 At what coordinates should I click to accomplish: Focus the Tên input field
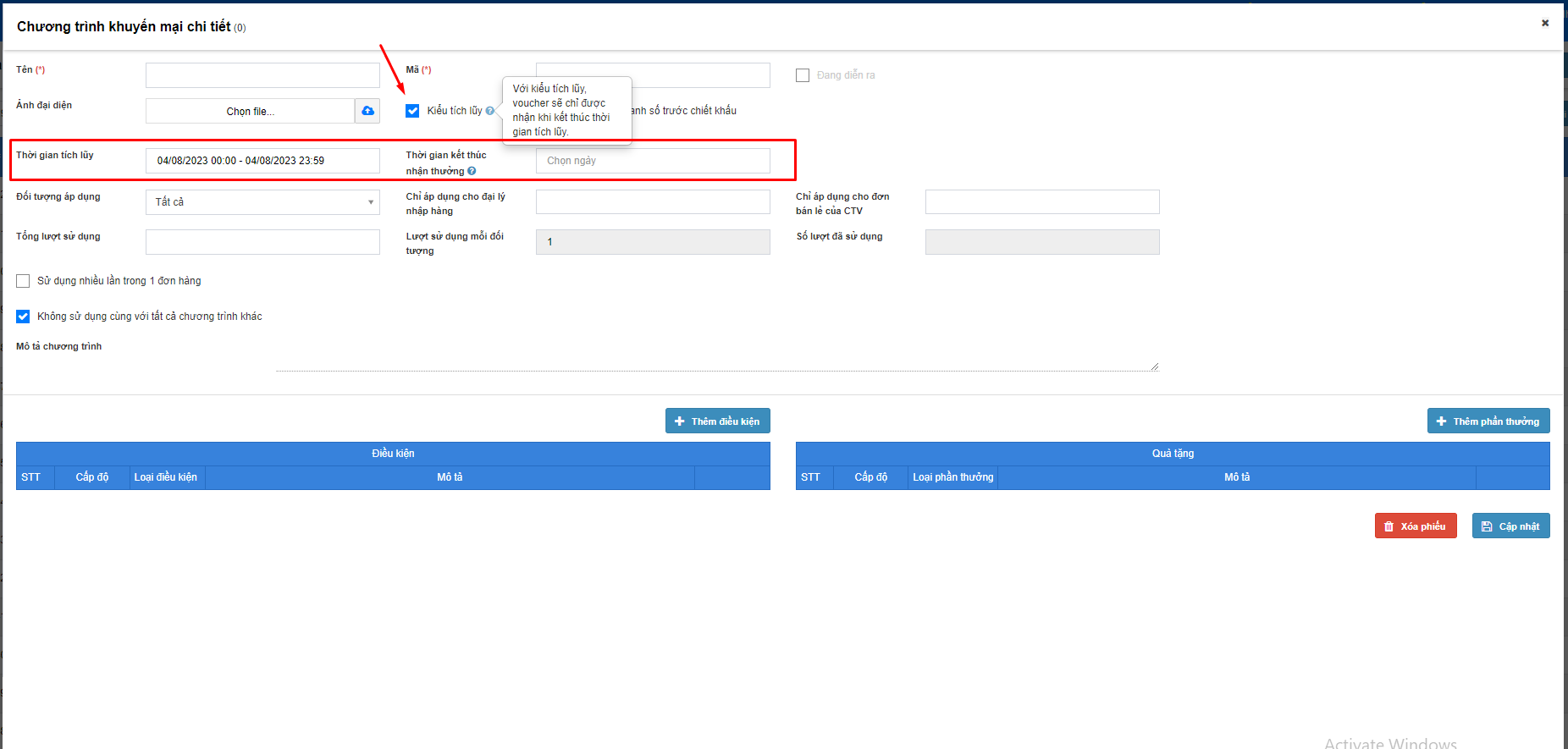(262, 75)
